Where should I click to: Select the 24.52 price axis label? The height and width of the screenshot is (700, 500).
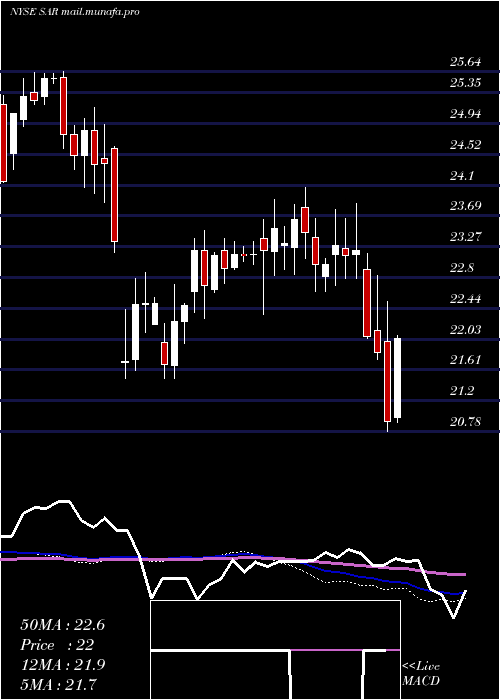[x=466, y=145]
